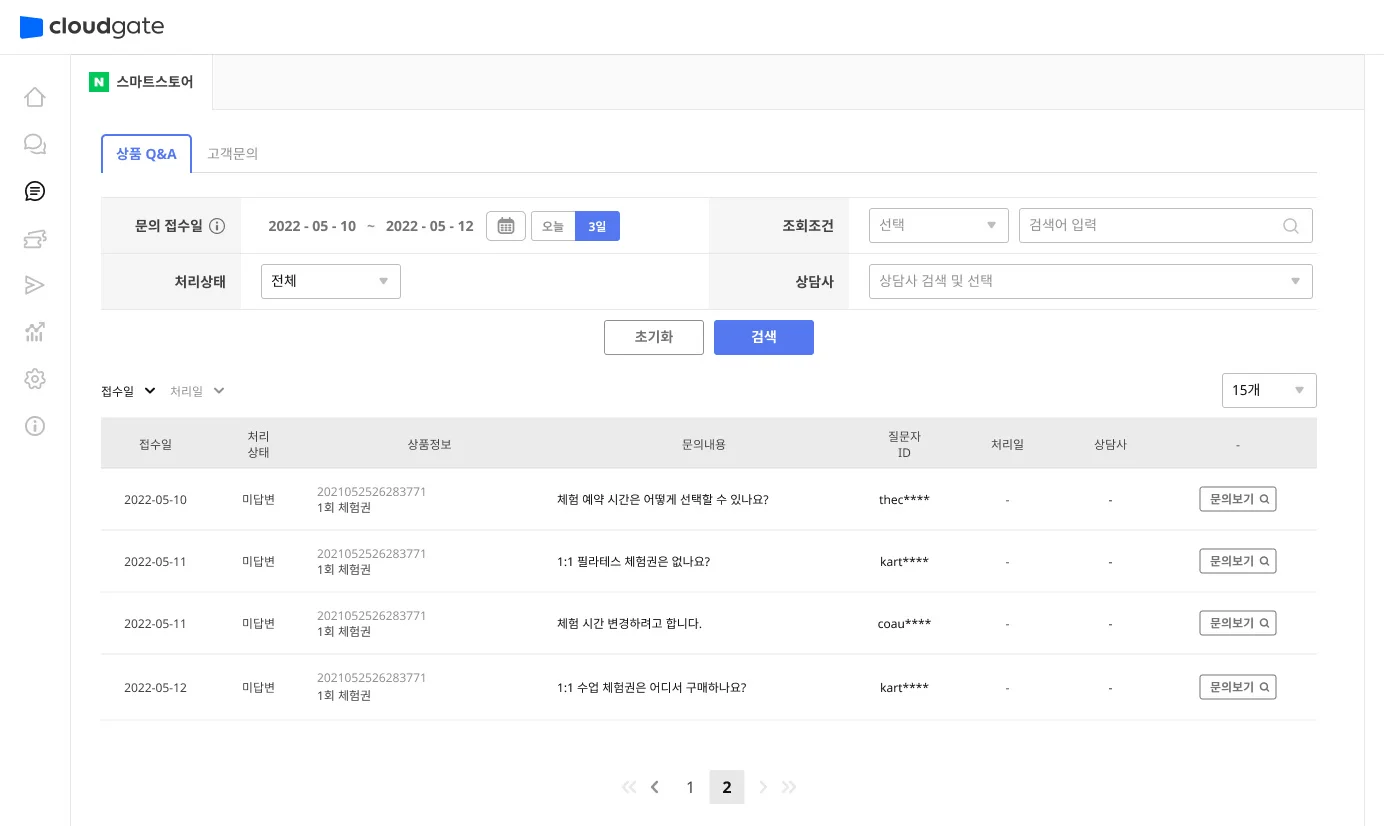This screenshot has width=1384, height=826.
Task: Click the blue 검색 search button
Action: tap(763, 337)
